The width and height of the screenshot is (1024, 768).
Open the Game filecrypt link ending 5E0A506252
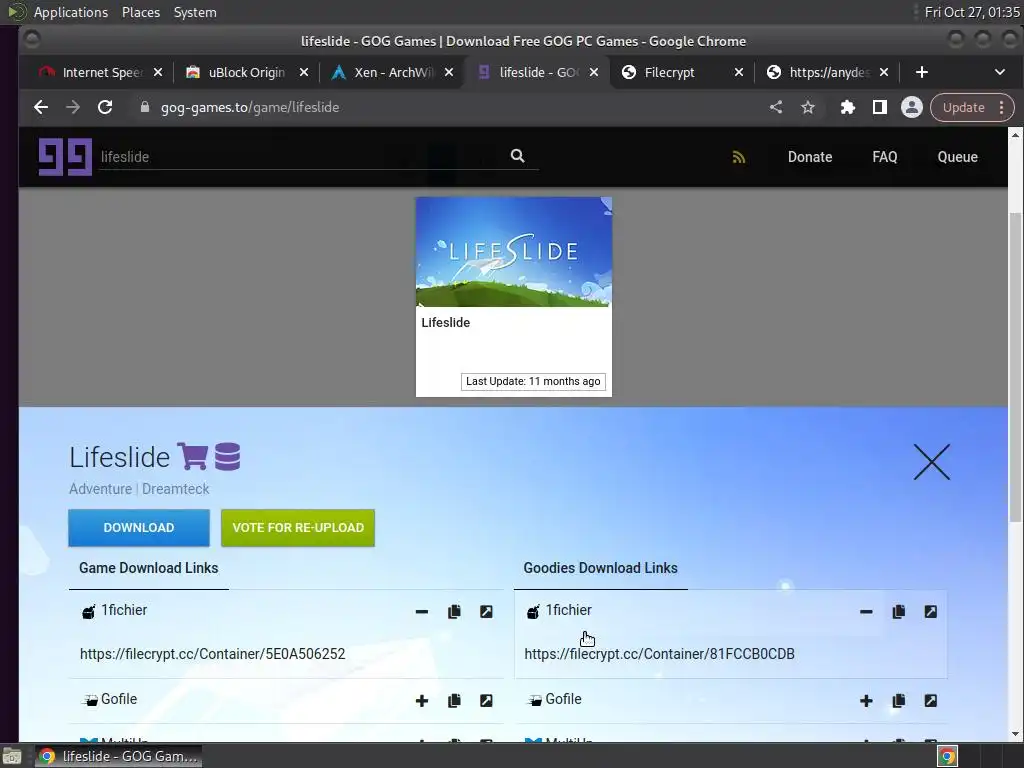tap(212, 654)
